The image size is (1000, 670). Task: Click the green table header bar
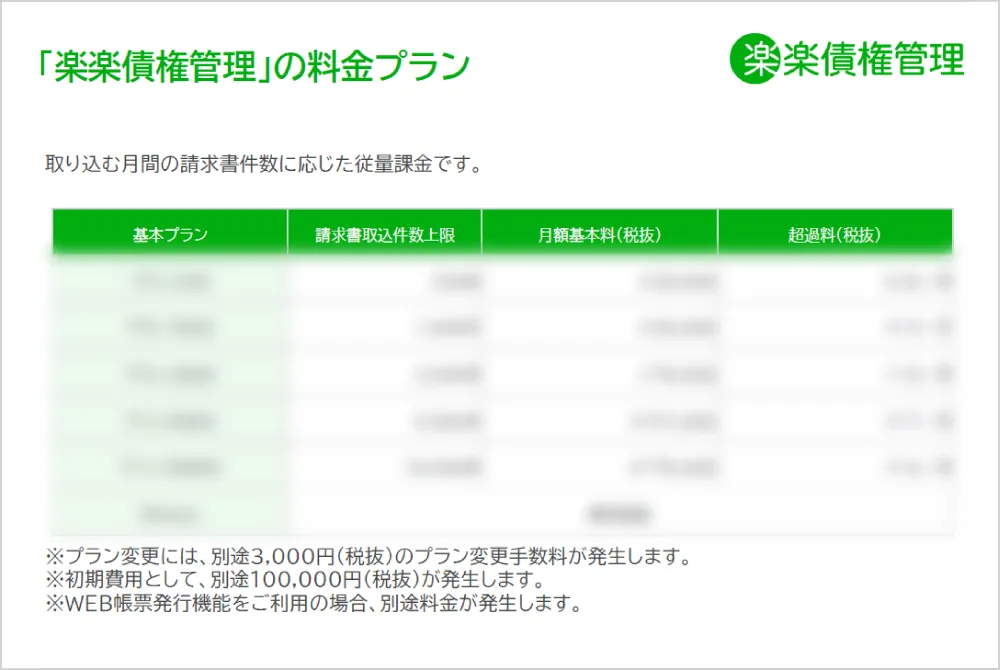500,232
